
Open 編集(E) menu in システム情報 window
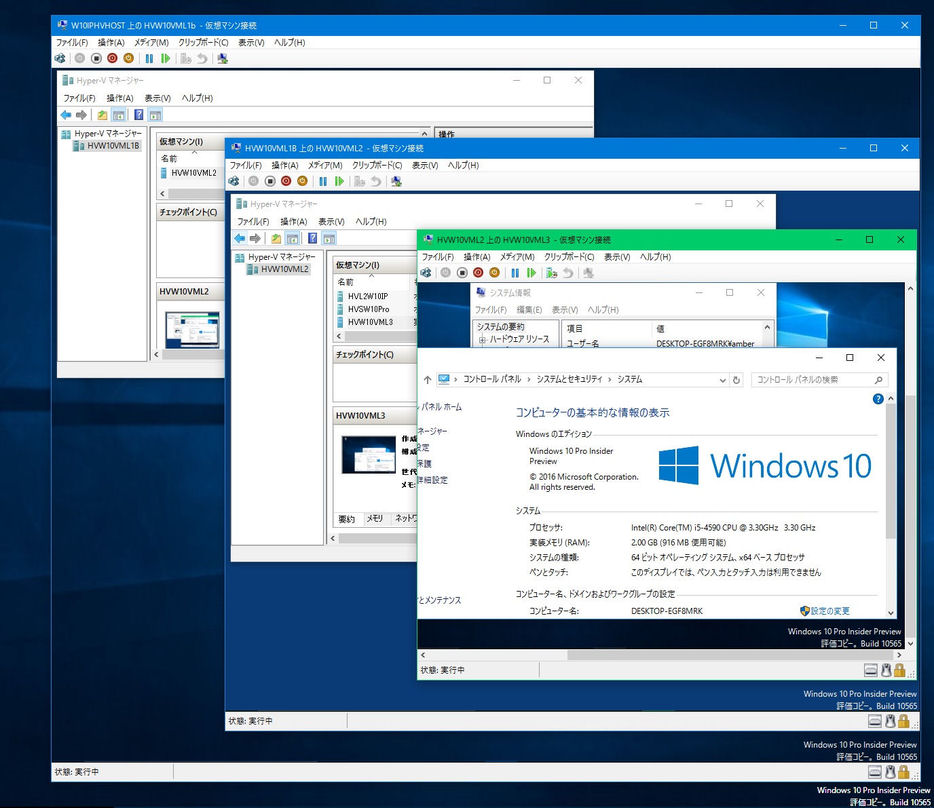[529, 310]
